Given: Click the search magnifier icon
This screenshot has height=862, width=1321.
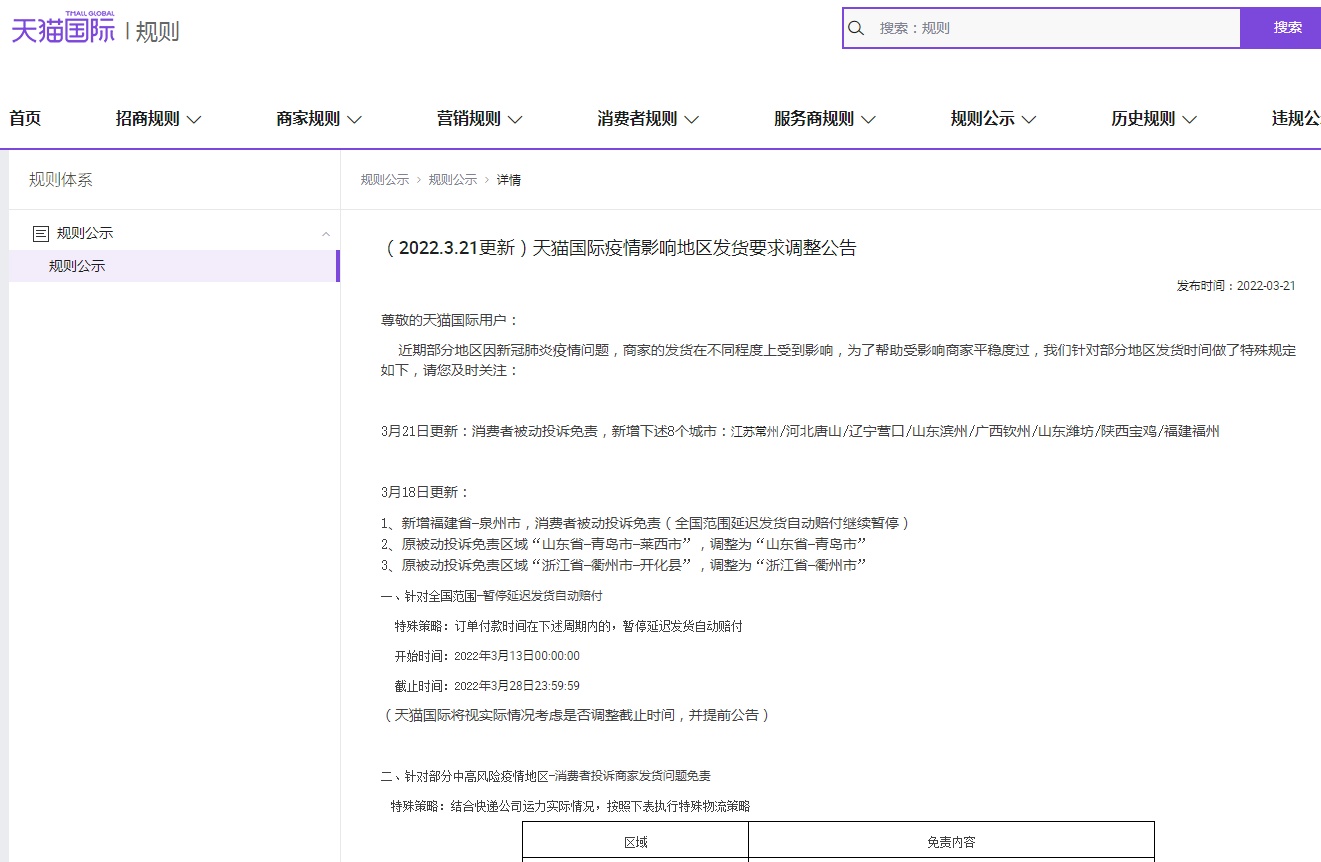Looking at the screenshot, I should point(856,28).
